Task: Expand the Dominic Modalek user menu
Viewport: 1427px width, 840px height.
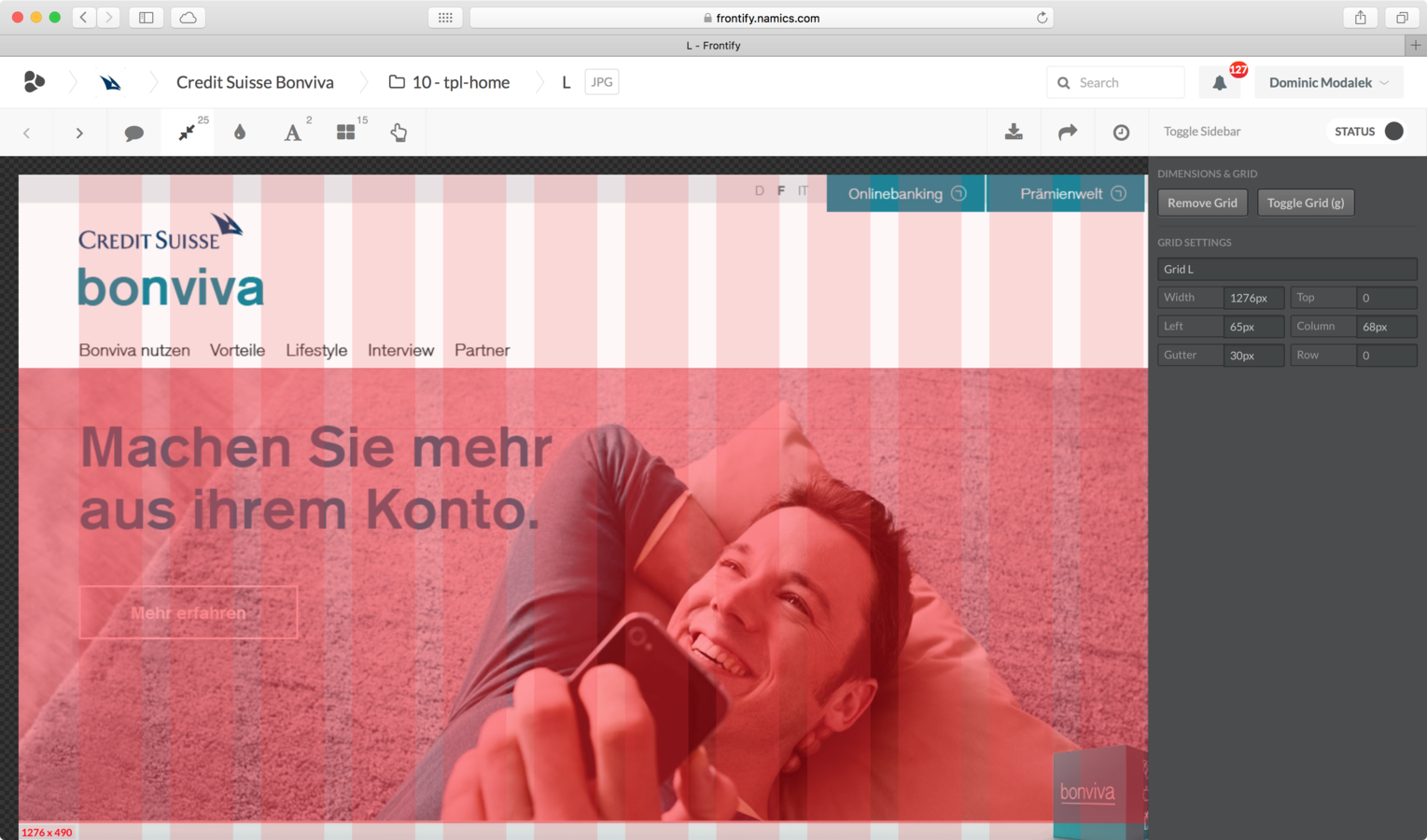Action: pos(1329,82)
